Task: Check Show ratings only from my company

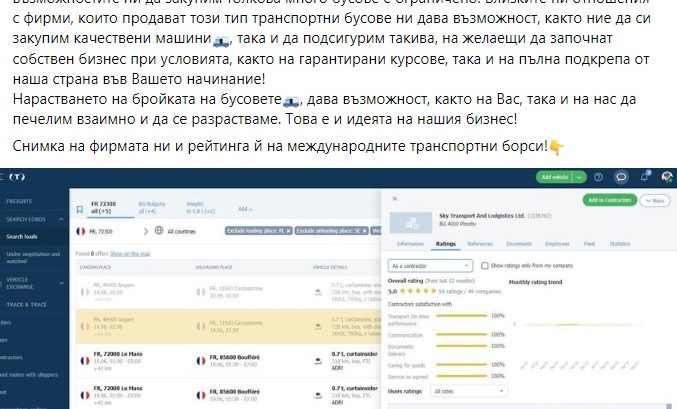Action: coord(485,266)
